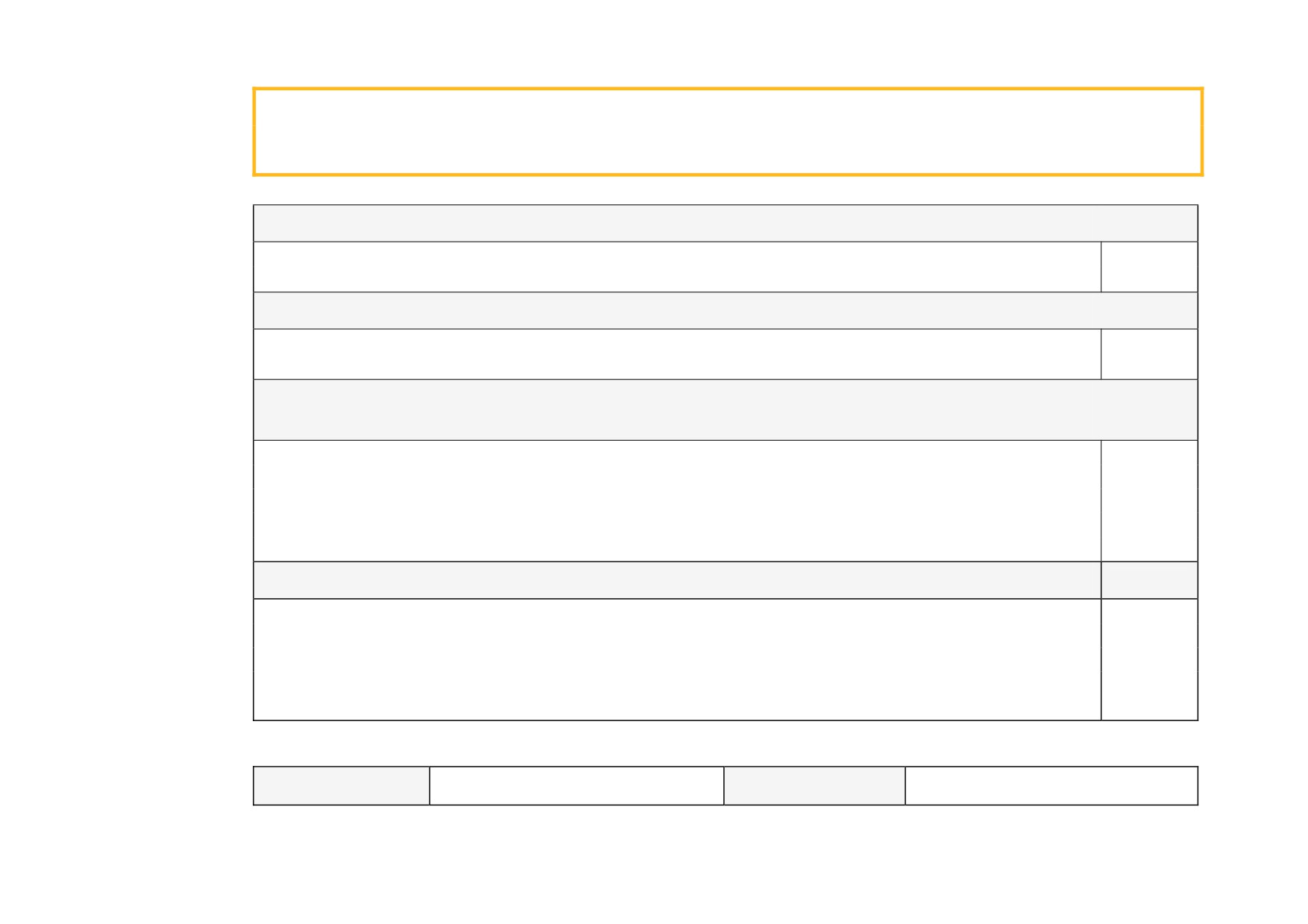1308x924 pixels.
Task: Click last white field in the four-cell table
Action: coord(1051,785)
